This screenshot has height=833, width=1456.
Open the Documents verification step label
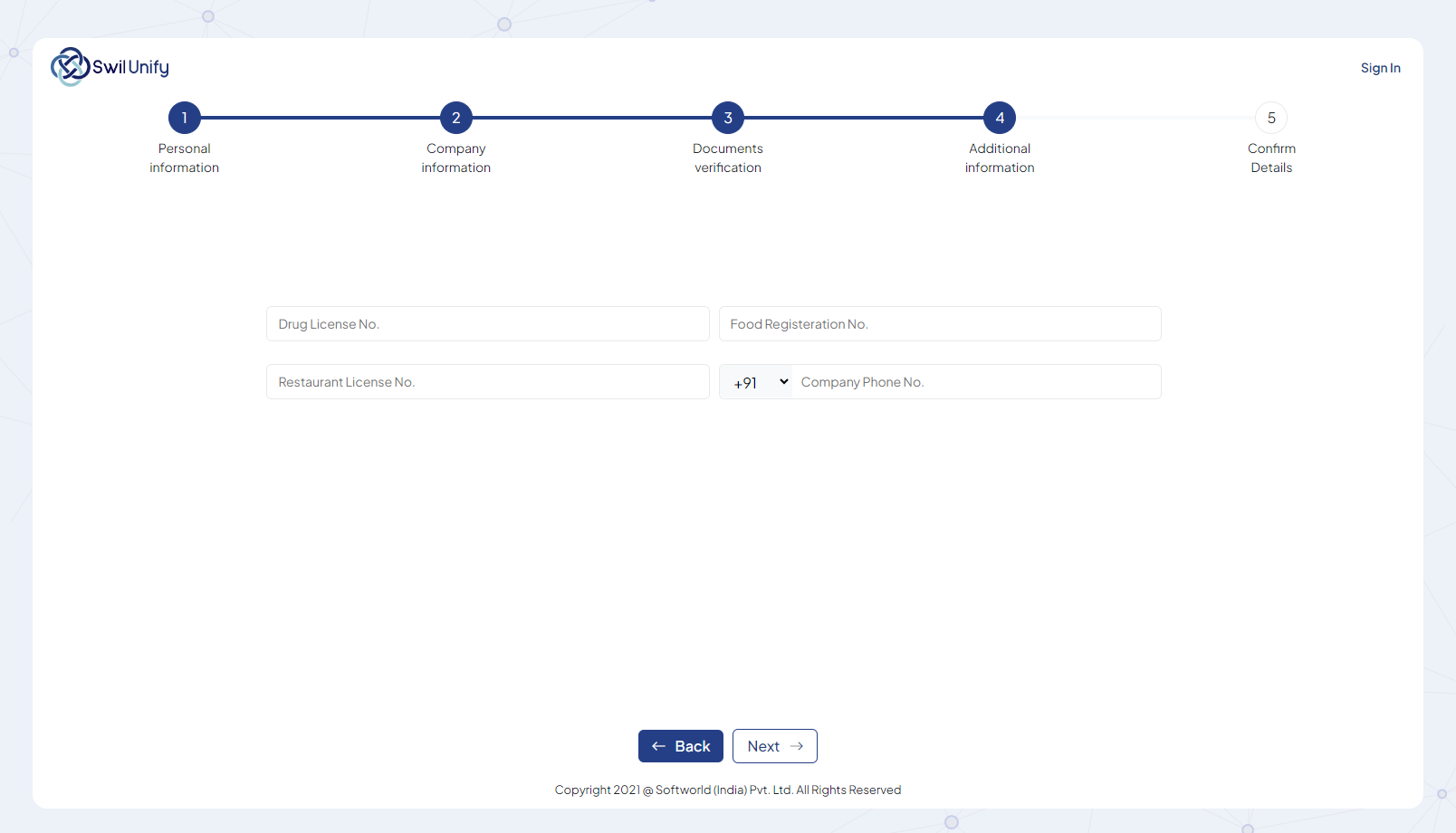coord(728,158)
